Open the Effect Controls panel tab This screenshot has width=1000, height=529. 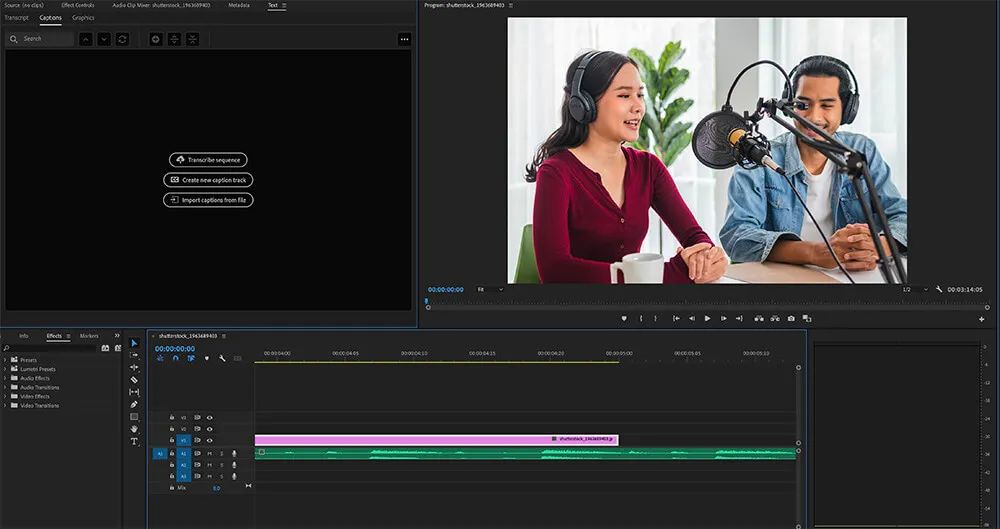[77, 5]
